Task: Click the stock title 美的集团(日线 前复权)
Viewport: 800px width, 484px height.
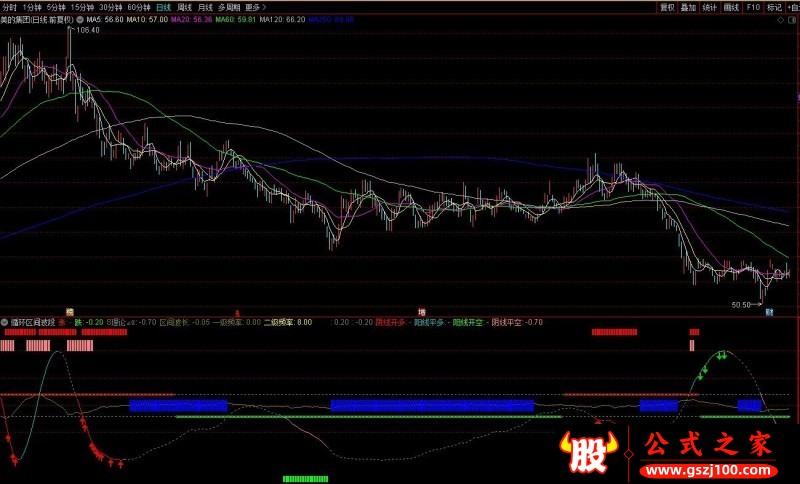Action: 37,19
